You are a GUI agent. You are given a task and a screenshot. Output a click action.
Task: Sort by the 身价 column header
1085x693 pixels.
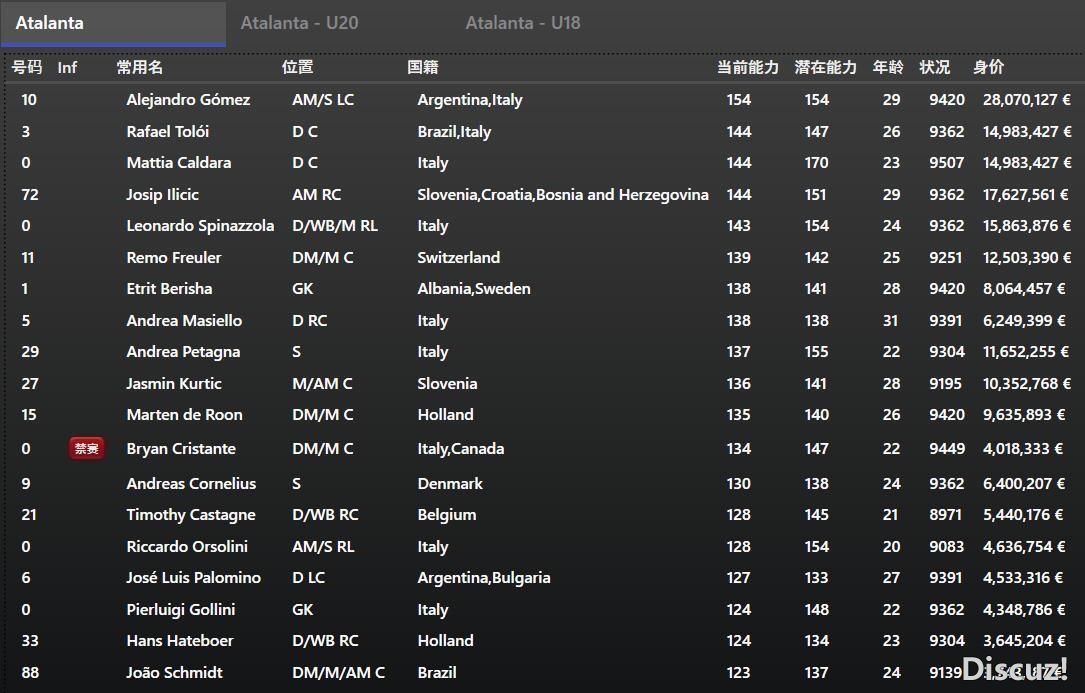(988, 67)
